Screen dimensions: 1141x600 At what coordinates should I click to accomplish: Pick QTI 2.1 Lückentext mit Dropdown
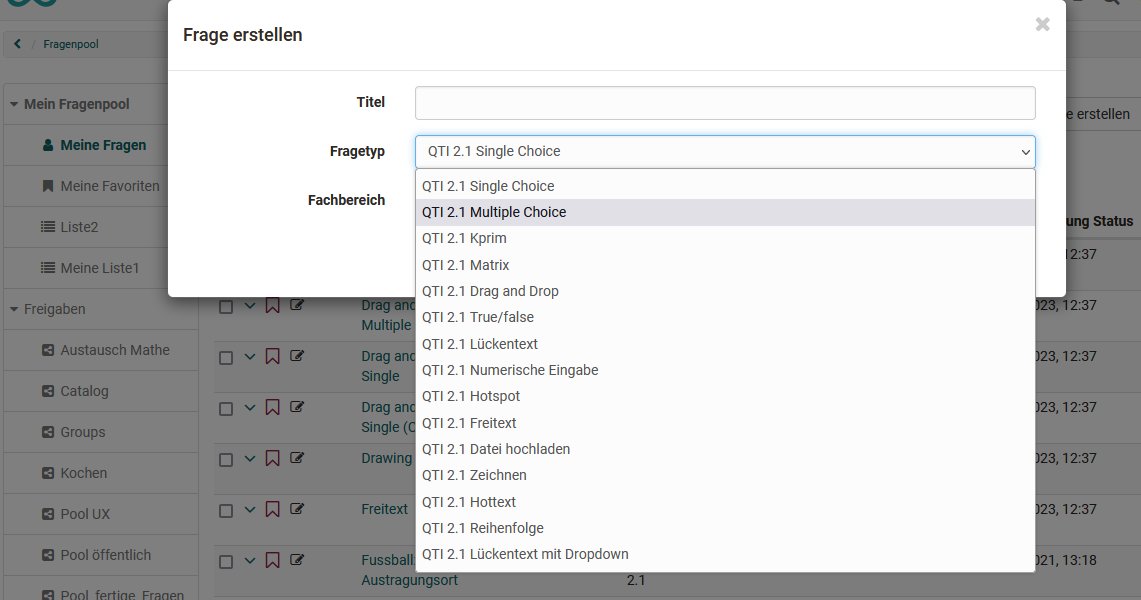click(525, 554)
